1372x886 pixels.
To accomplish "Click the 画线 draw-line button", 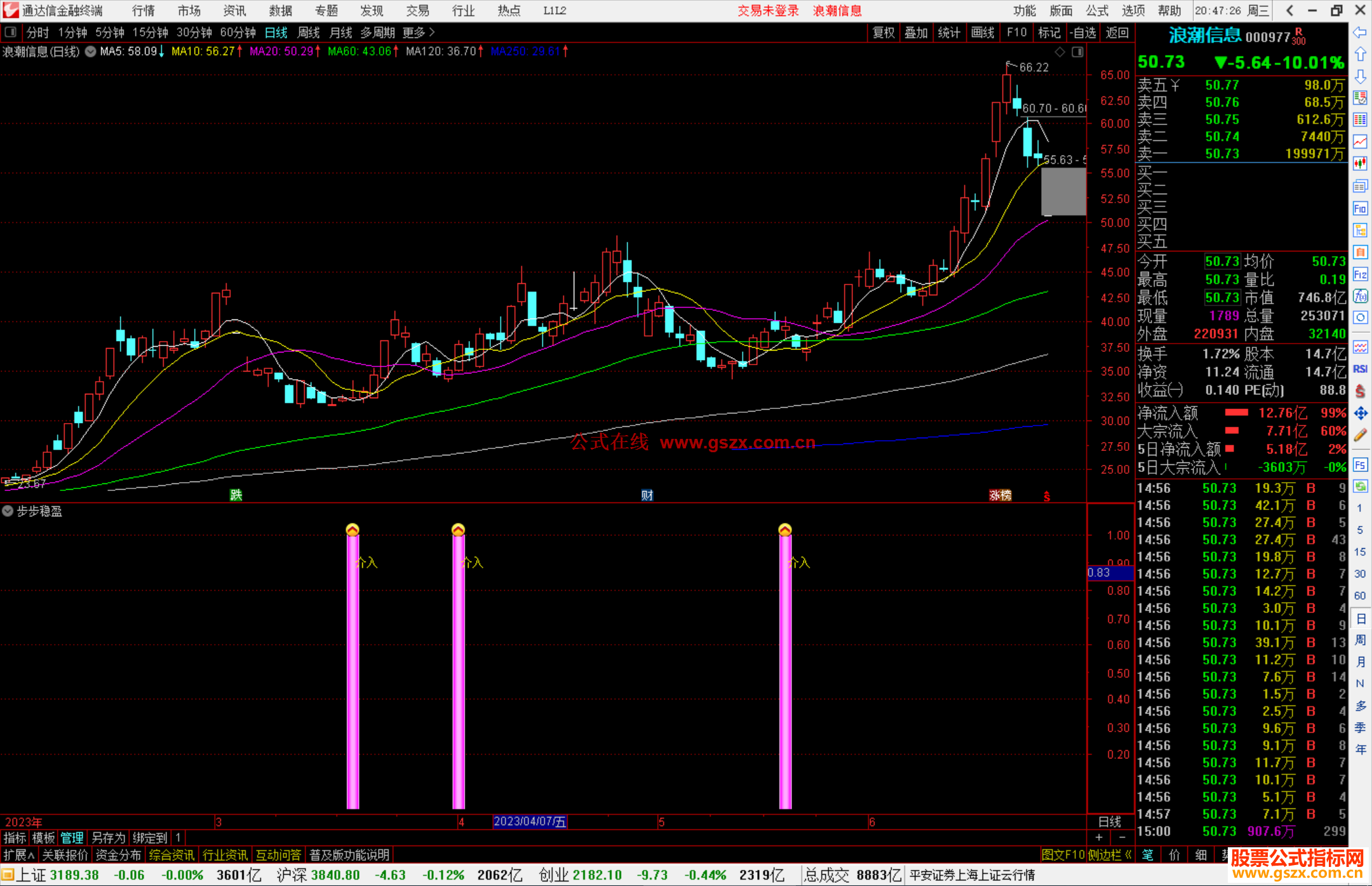I will pos(983,32).
